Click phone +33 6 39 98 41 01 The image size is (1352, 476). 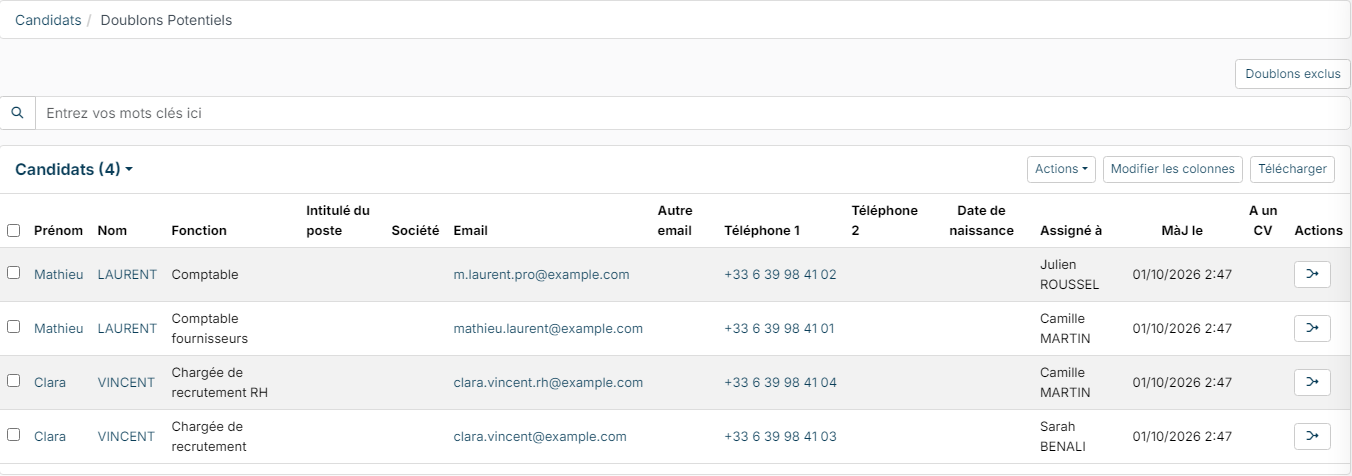(x=779, y=328)
